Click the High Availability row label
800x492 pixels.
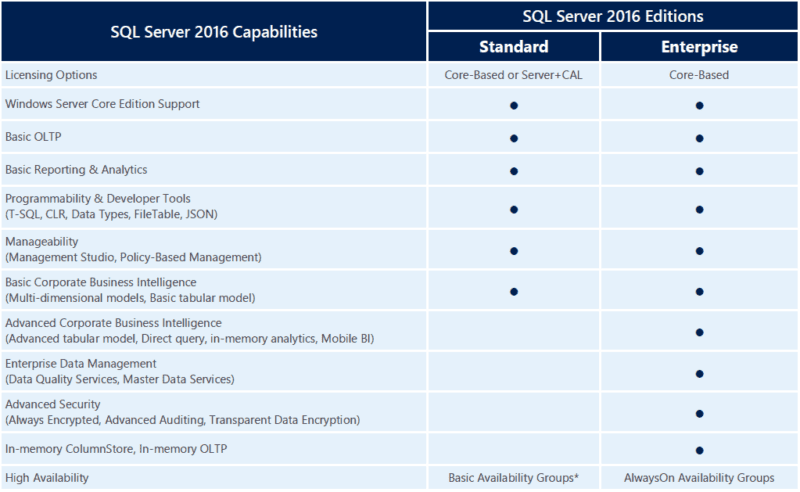coord(47,478)
